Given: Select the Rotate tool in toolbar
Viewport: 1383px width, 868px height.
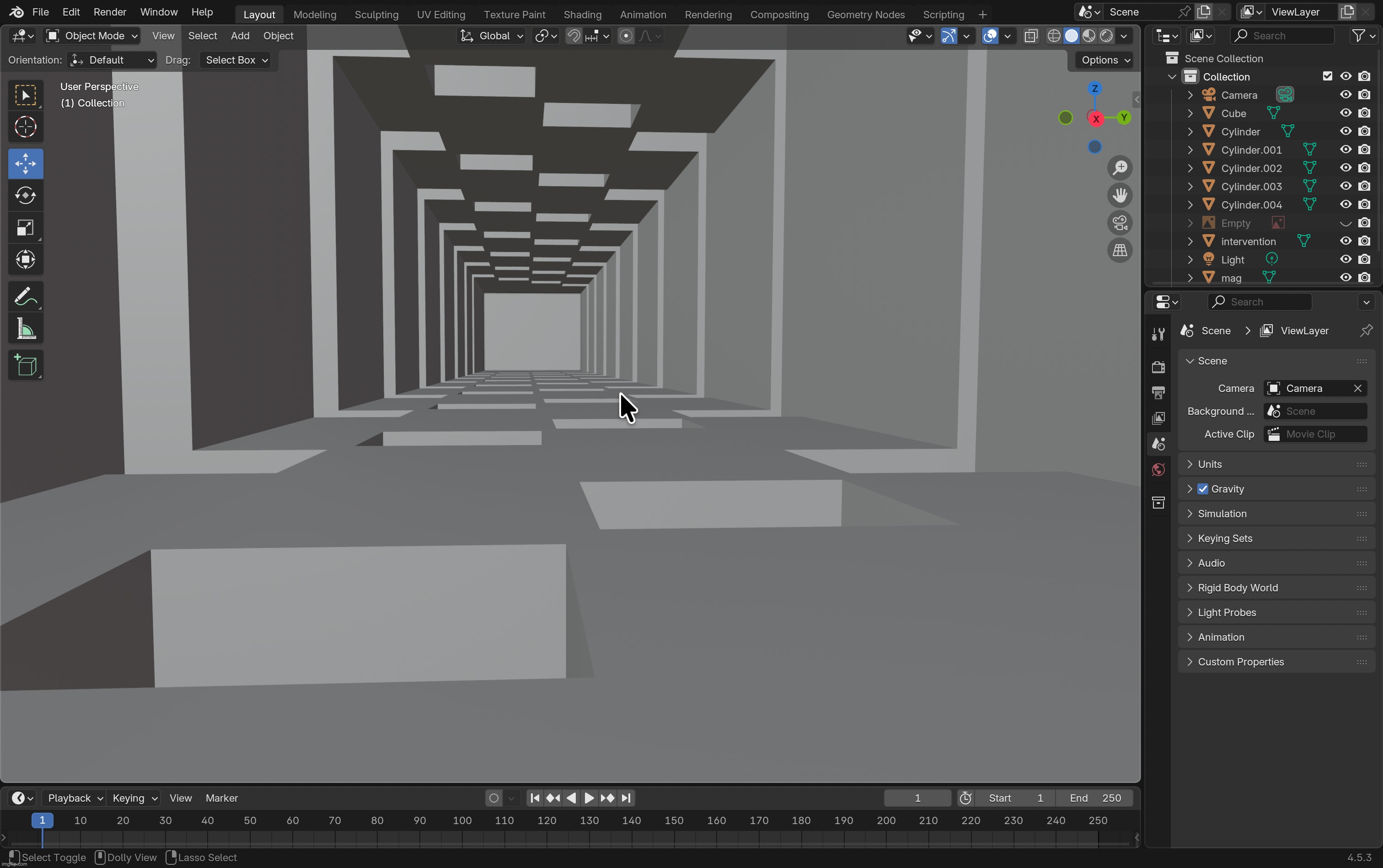Looking at the screenshot, I should [x=25, y=196].
